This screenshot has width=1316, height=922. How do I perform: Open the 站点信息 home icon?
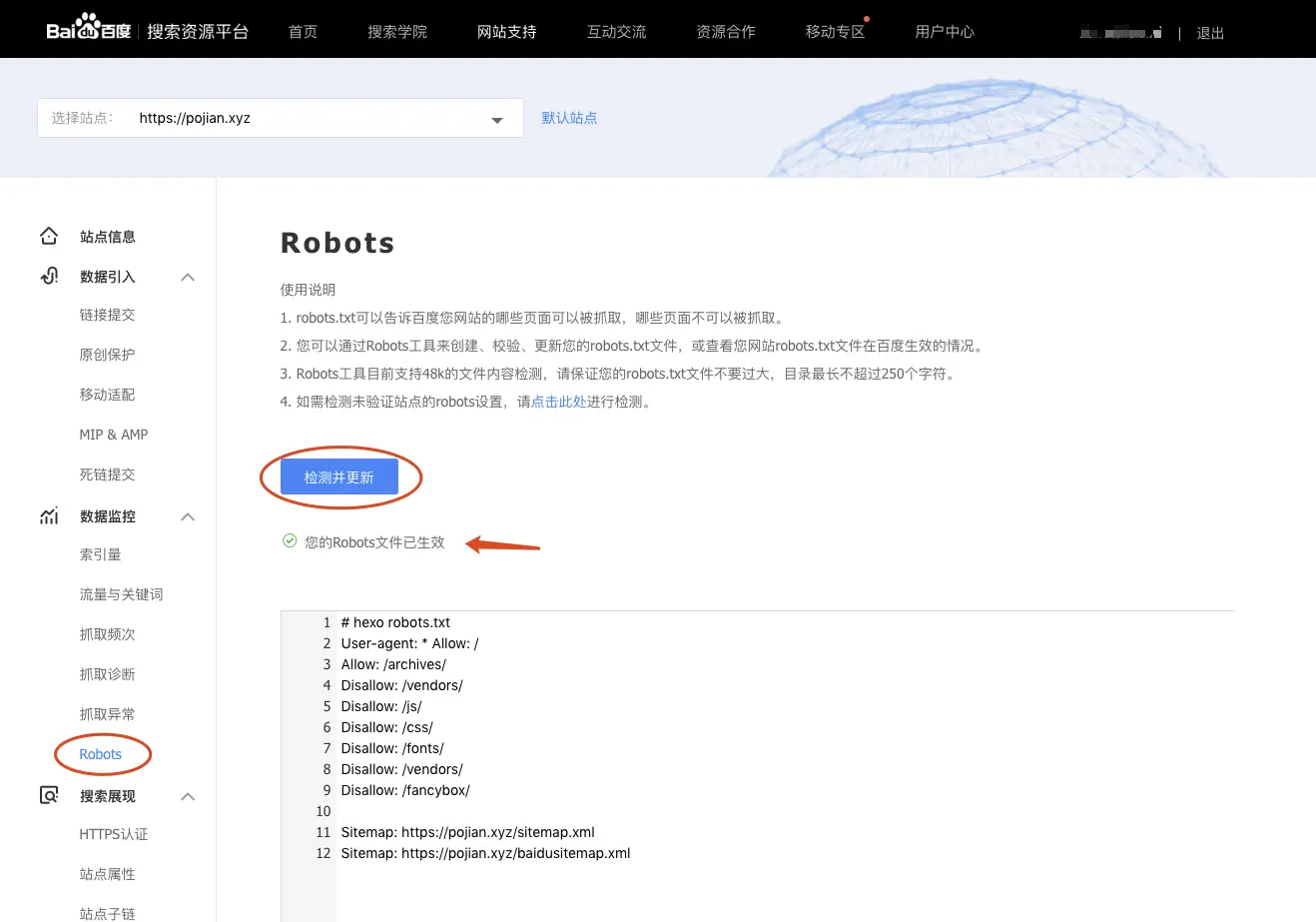(49, 237)
